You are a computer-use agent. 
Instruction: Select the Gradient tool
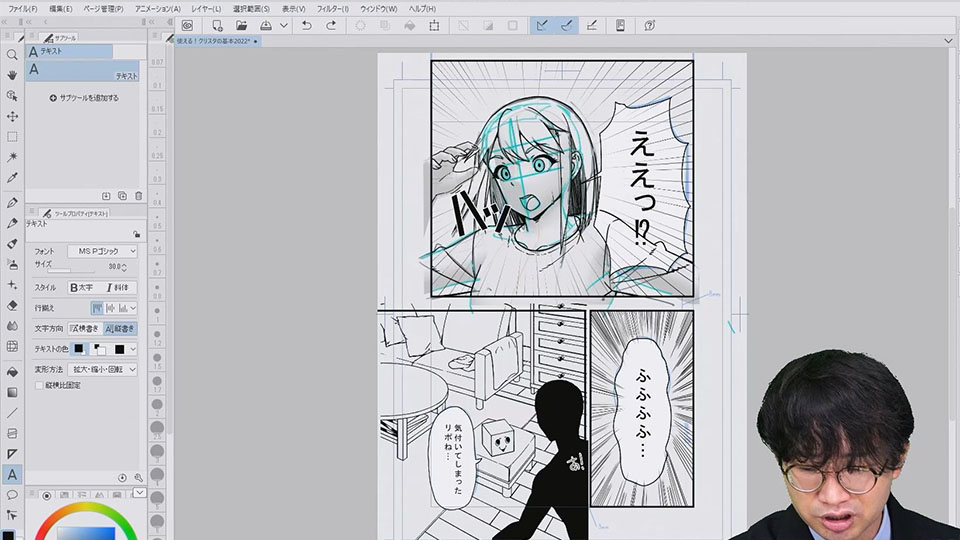[12, 392]
